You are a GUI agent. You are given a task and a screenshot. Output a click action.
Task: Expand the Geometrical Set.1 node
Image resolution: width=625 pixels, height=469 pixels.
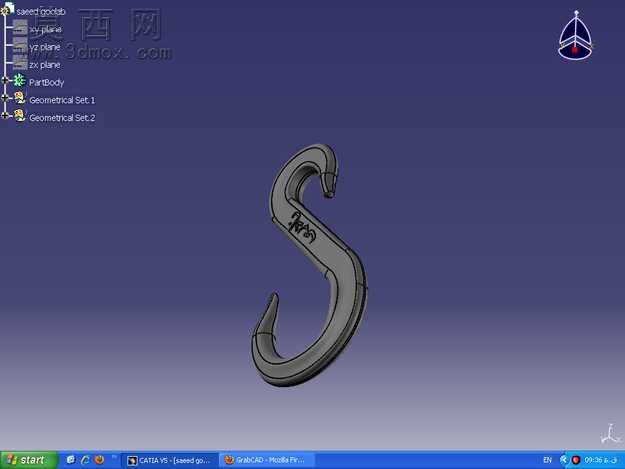coord(5,98)
